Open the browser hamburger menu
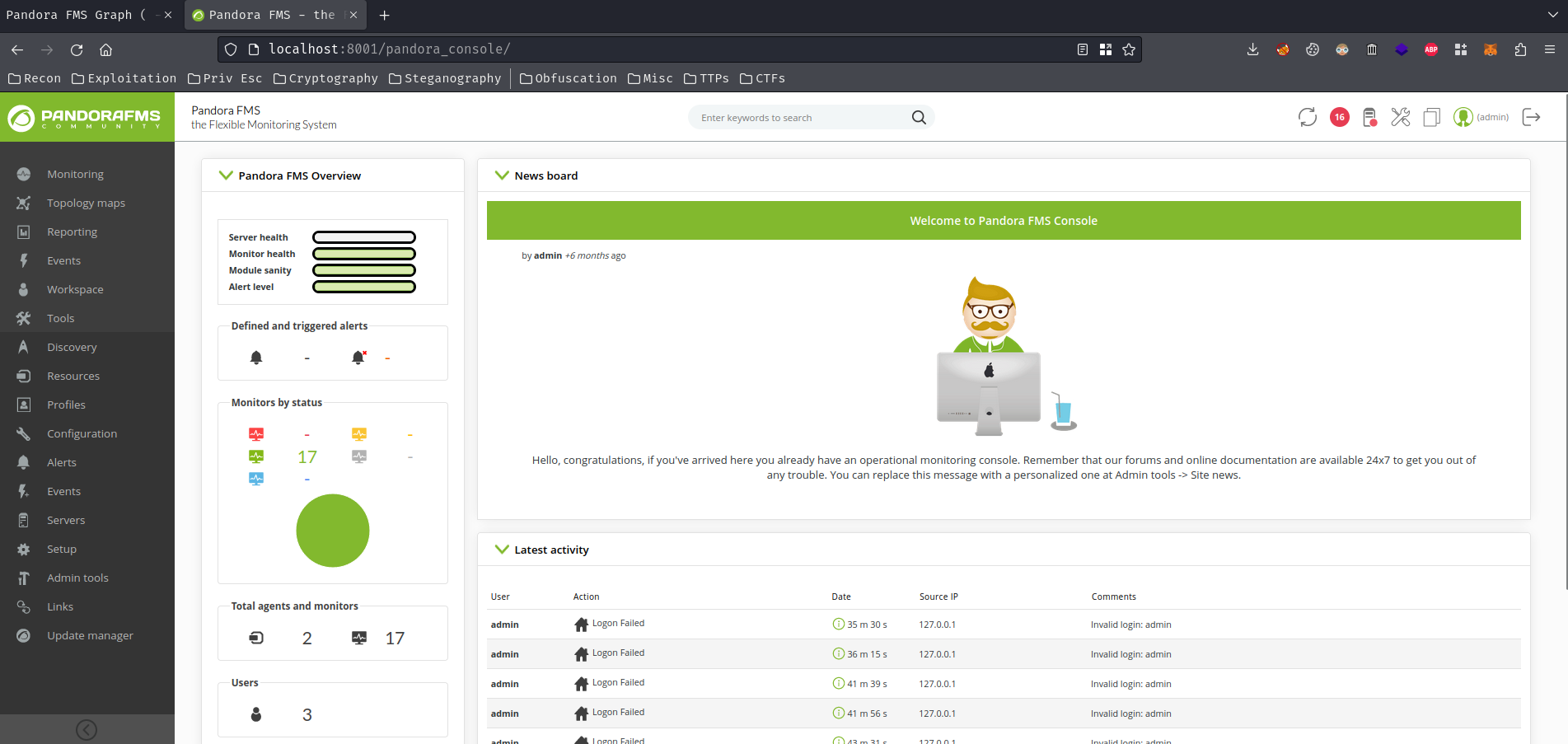This screenshot has width=1568, height=744. tap(1550, 49)
